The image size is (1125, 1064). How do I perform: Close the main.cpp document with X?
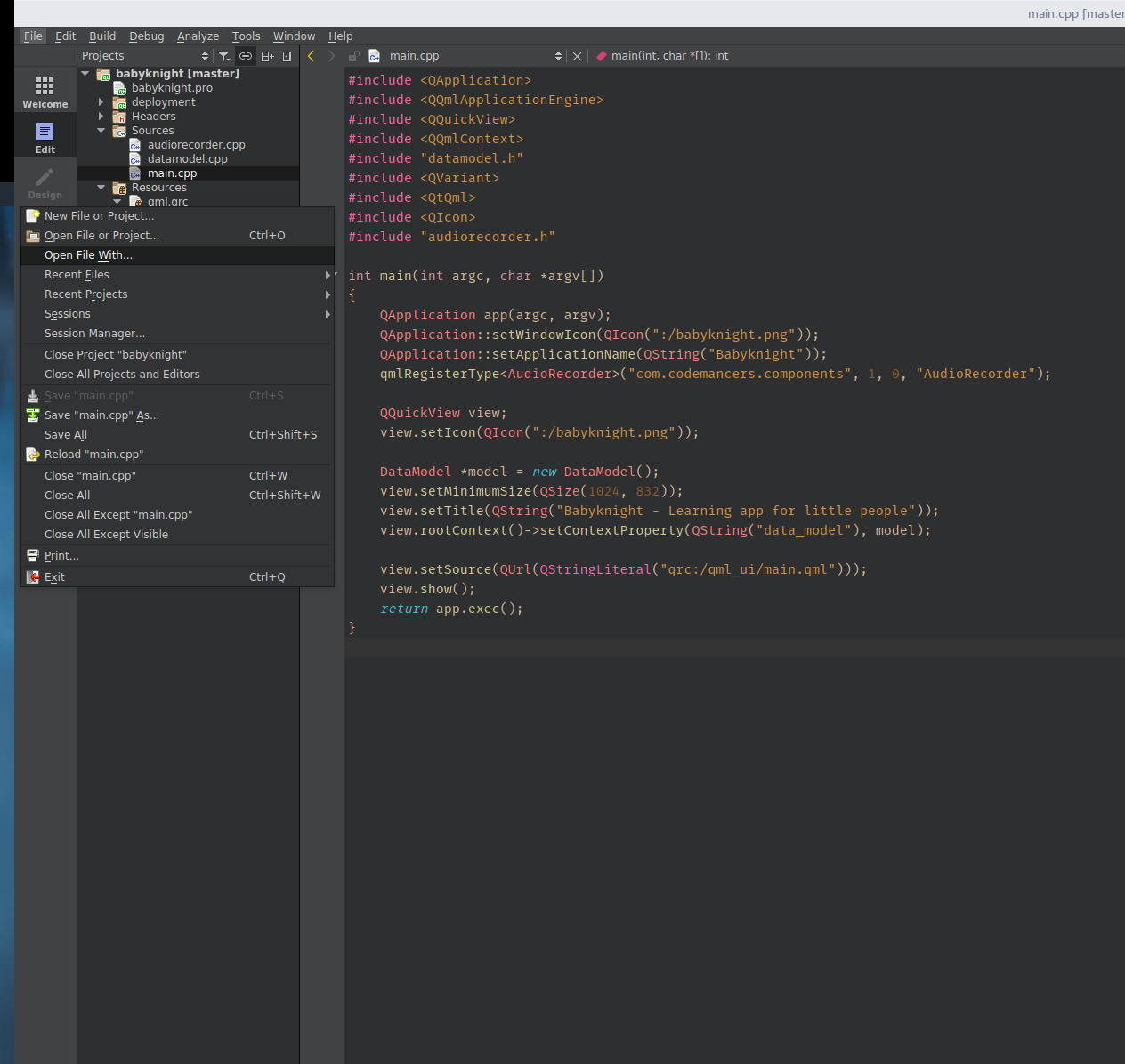point(577,56)
